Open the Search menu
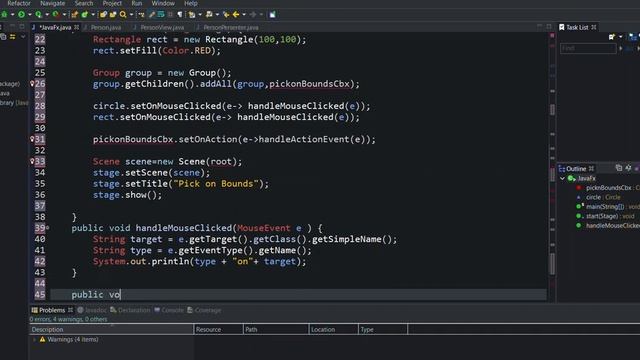640x360 pixels. [84, 3]
